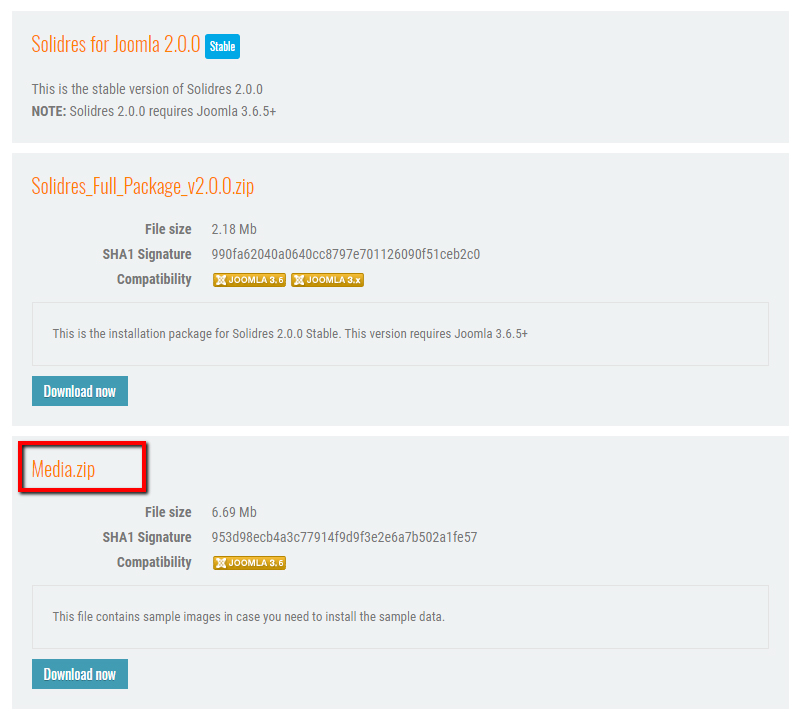Screen dimensions: 800x715
Task: Open the Solidres for Joomla 2.0.0 title link
Action: coord(116,44)
